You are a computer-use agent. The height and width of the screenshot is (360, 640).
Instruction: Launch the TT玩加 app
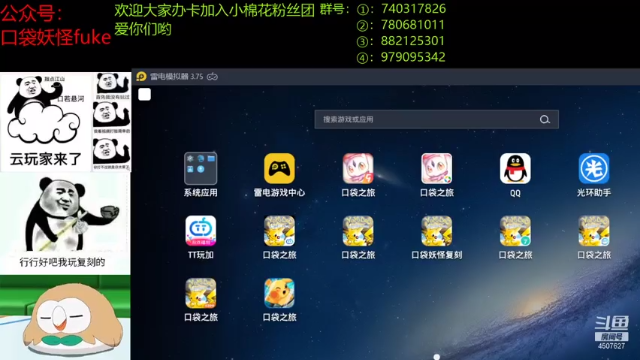click(x=200, y=231)
